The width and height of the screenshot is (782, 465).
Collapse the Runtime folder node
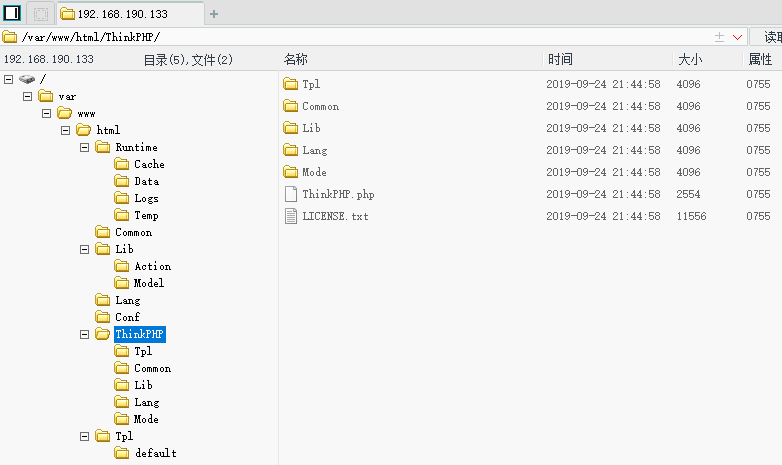[x=84, y=147]
